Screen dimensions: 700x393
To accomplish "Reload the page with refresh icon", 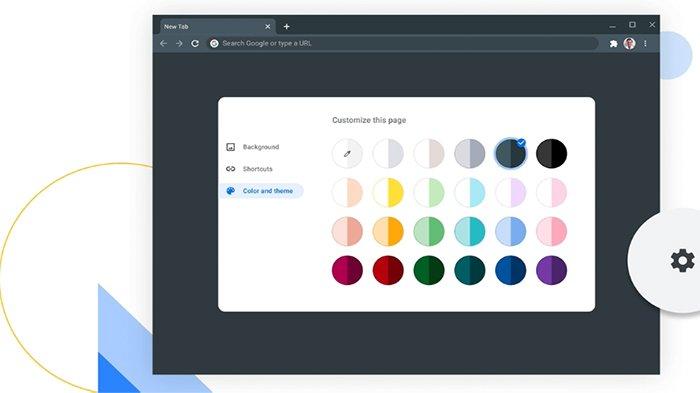I will click(x=195, y=43).
